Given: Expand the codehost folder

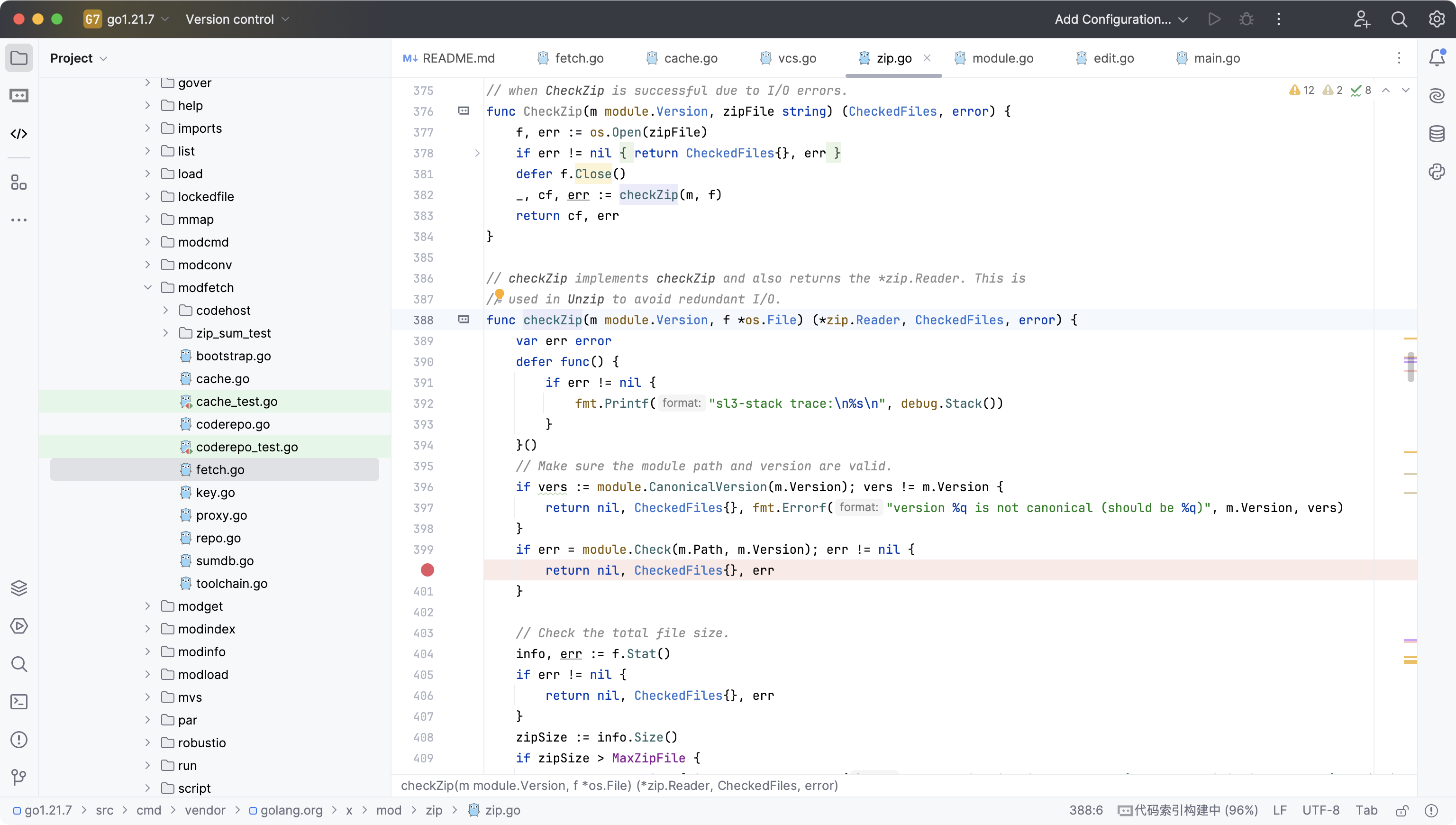Looking at the screenshot, I should tap(165, 311).
